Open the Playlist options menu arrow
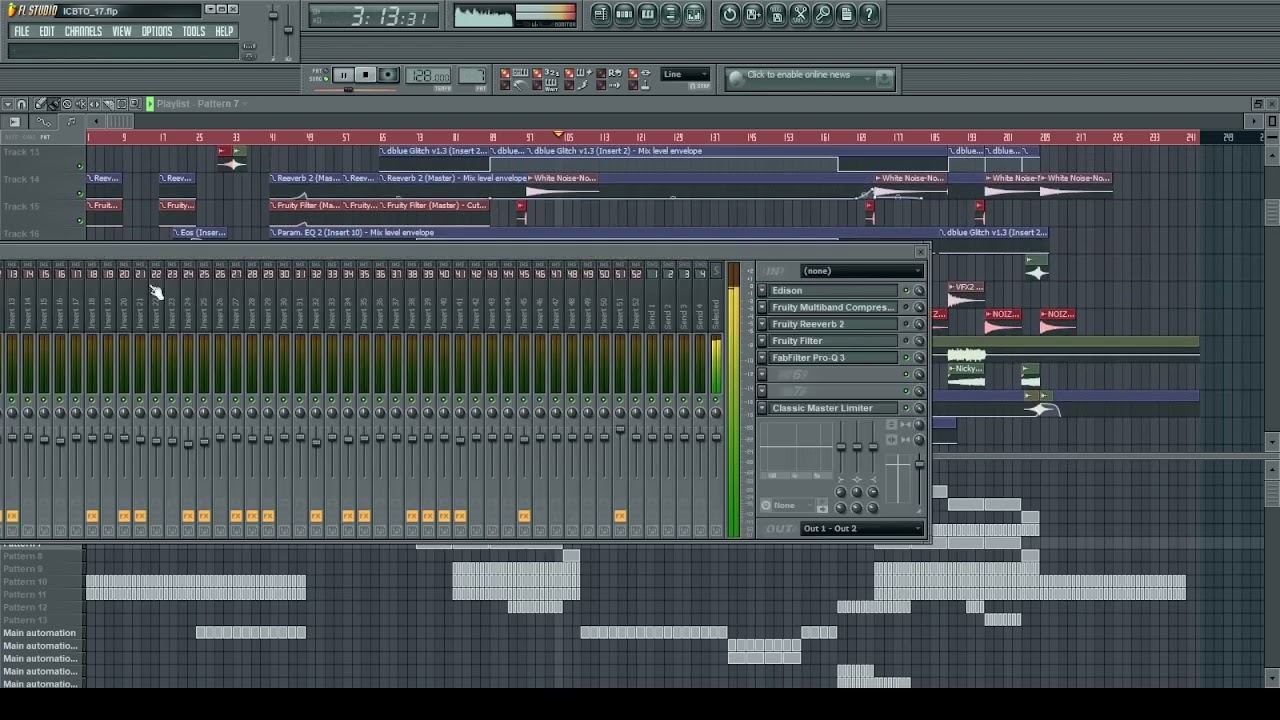This screenshot has width=1280, height=720. point(7,104)
